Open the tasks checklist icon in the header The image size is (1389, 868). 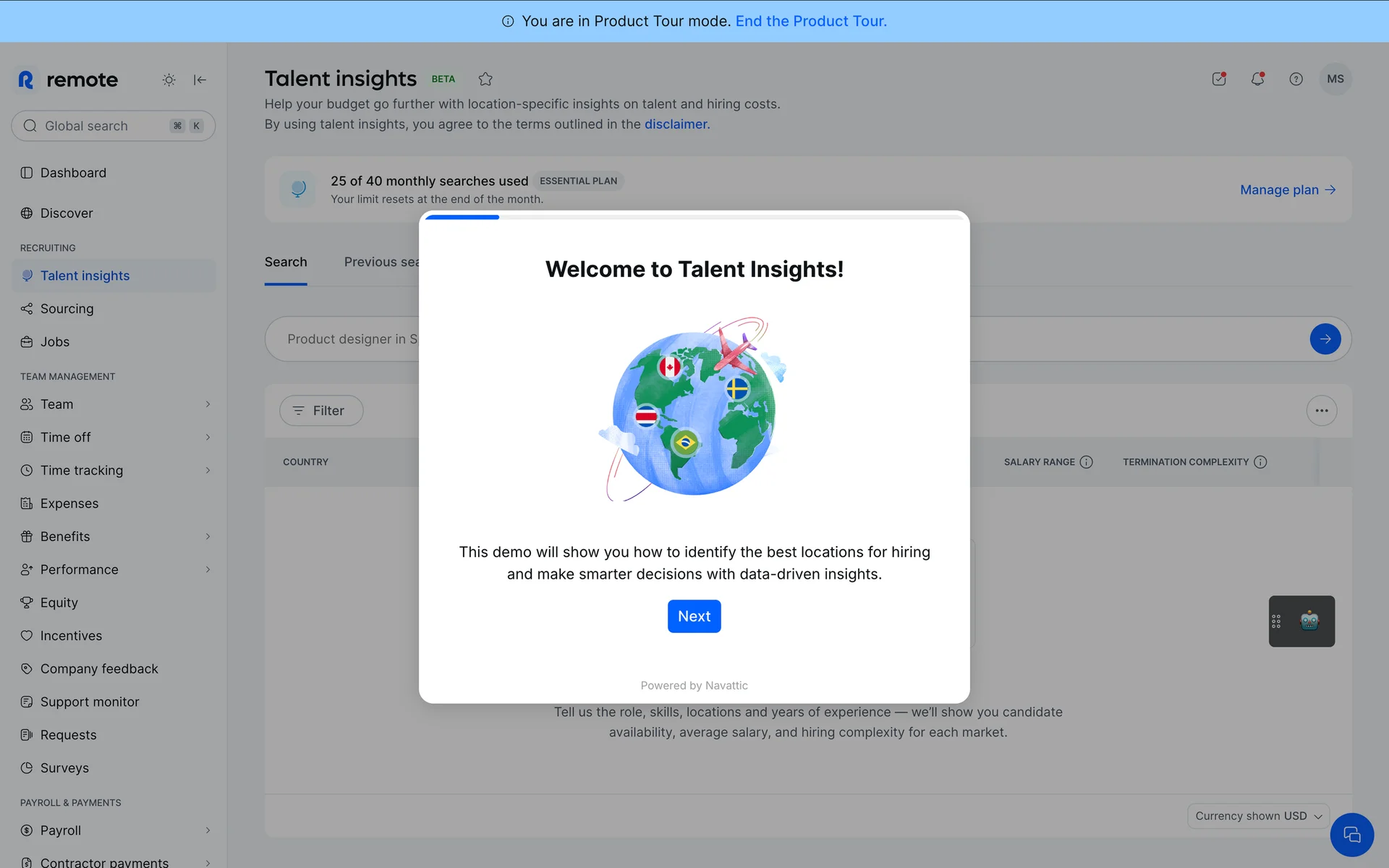pos(1219,79)
